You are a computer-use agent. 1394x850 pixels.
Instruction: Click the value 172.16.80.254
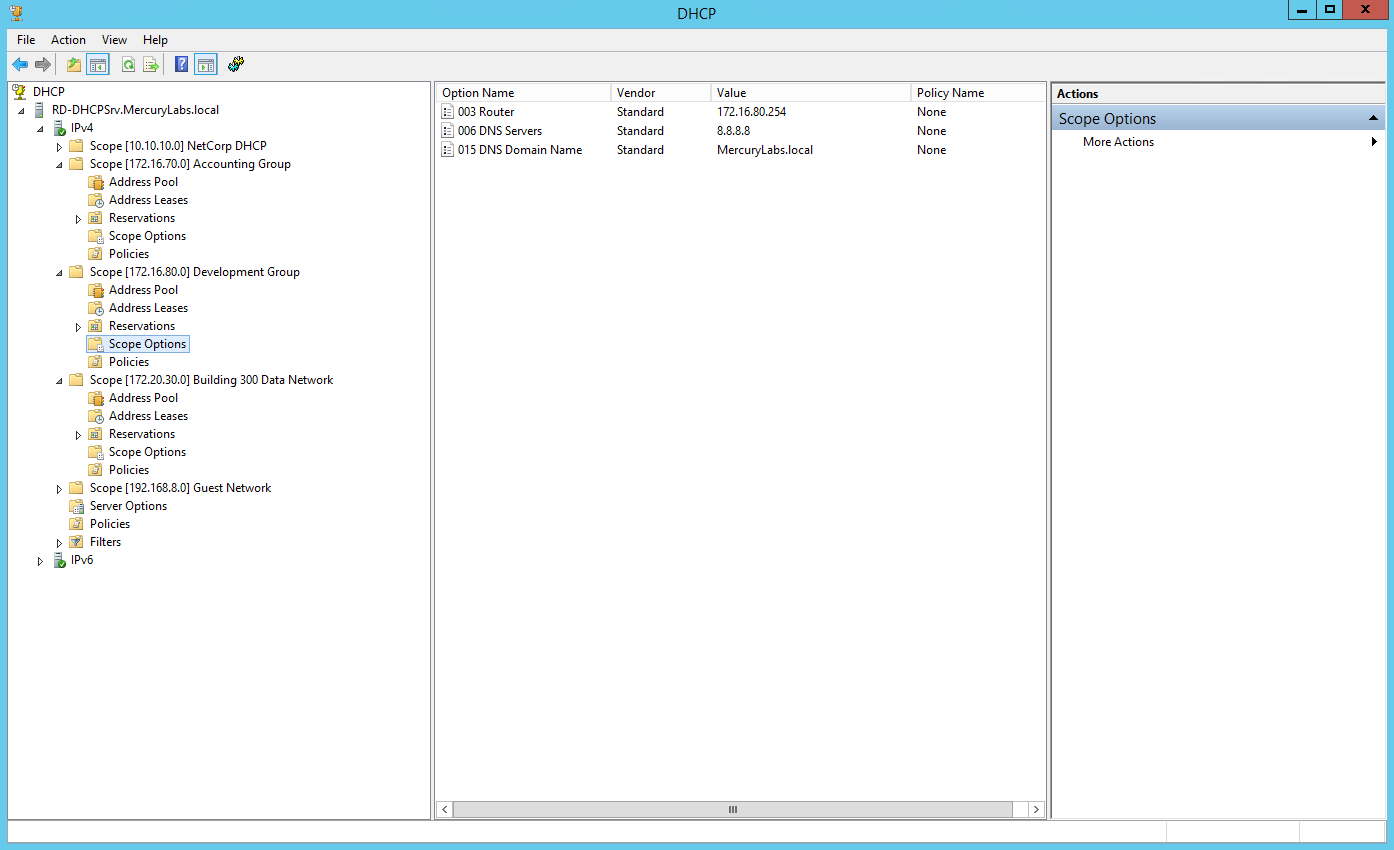tap(751, 112)
